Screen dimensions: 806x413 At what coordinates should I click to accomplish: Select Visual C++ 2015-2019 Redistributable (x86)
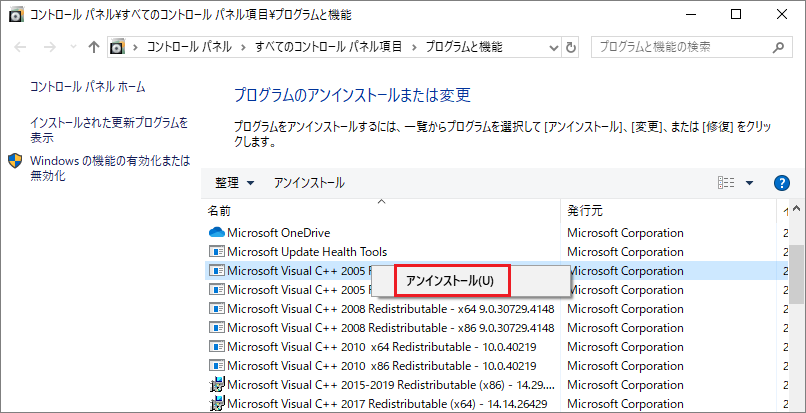coord(391,385)
